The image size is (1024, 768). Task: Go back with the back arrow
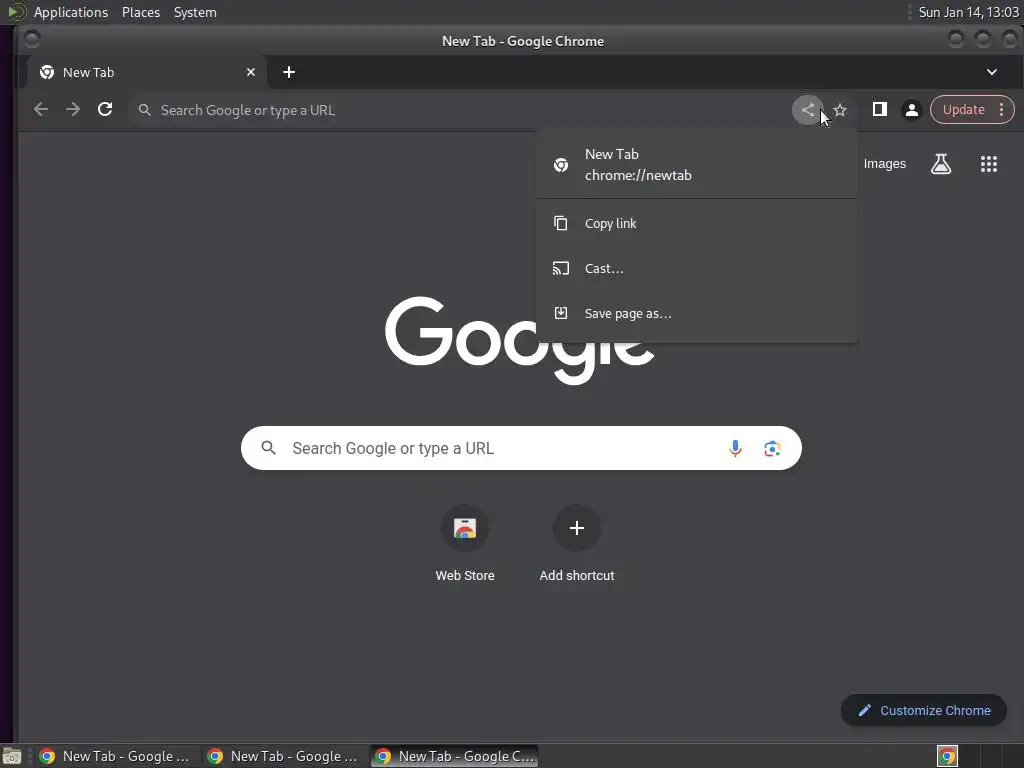tap(40, 109)
